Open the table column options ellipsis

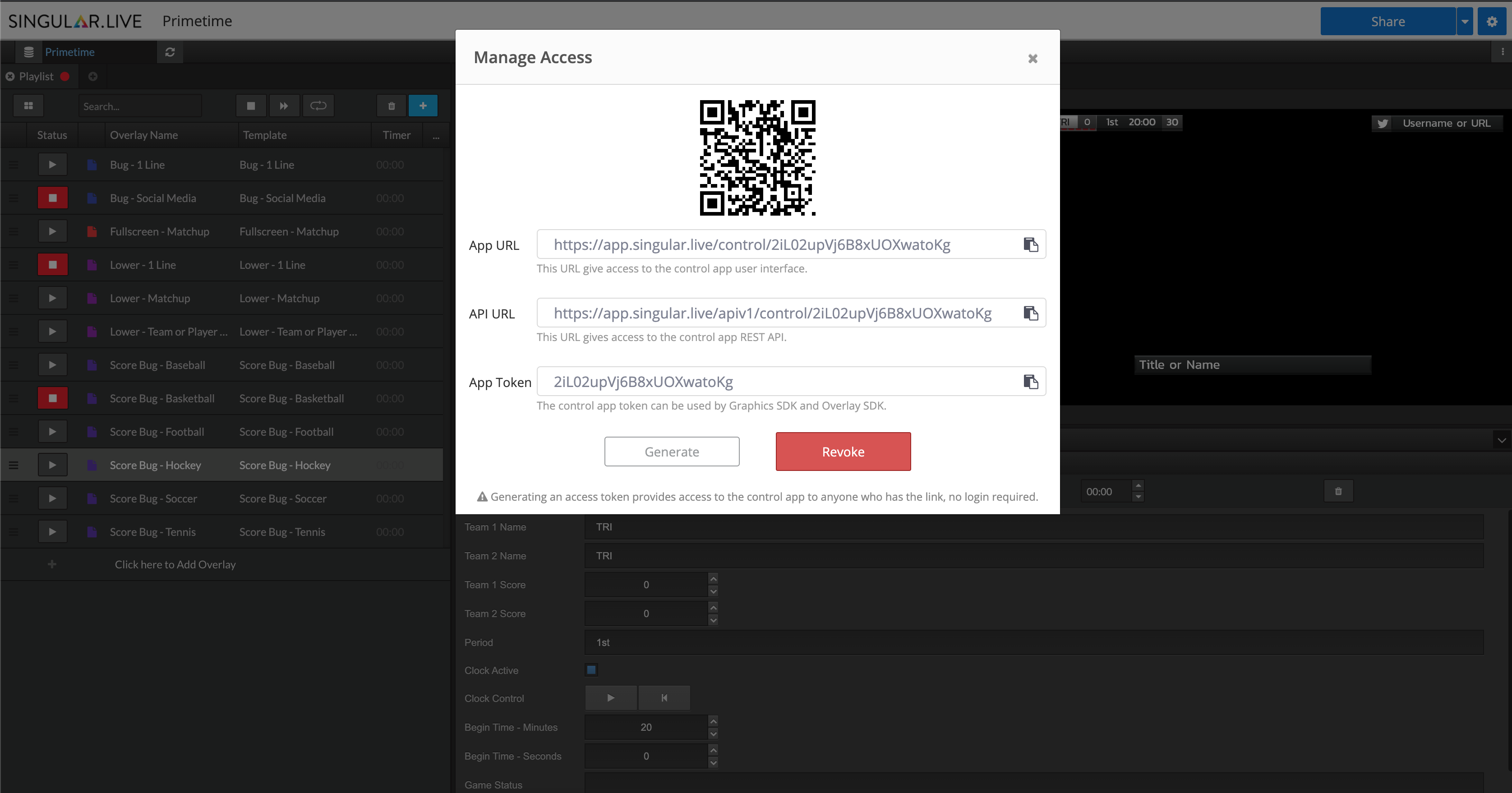436,137
